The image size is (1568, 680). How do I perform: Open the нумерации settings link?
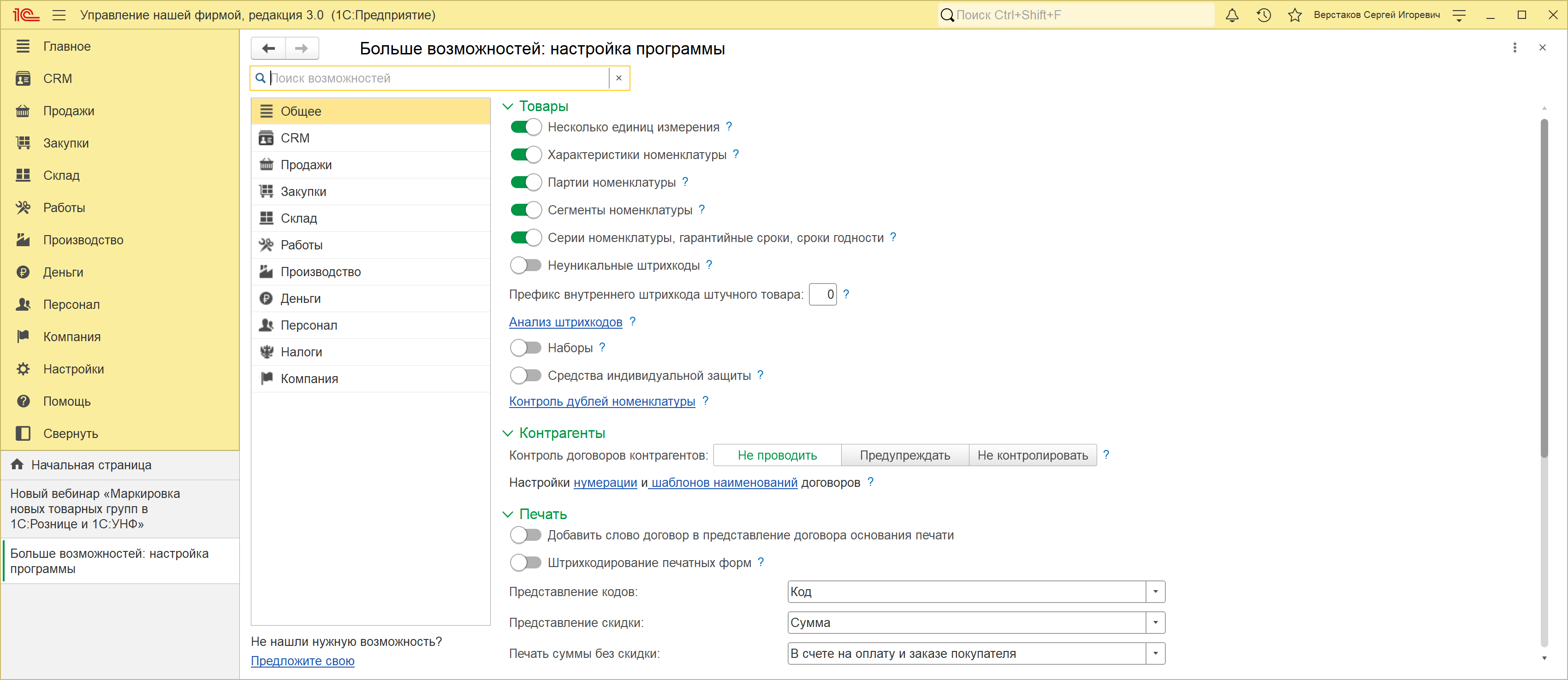click(605, 483)
